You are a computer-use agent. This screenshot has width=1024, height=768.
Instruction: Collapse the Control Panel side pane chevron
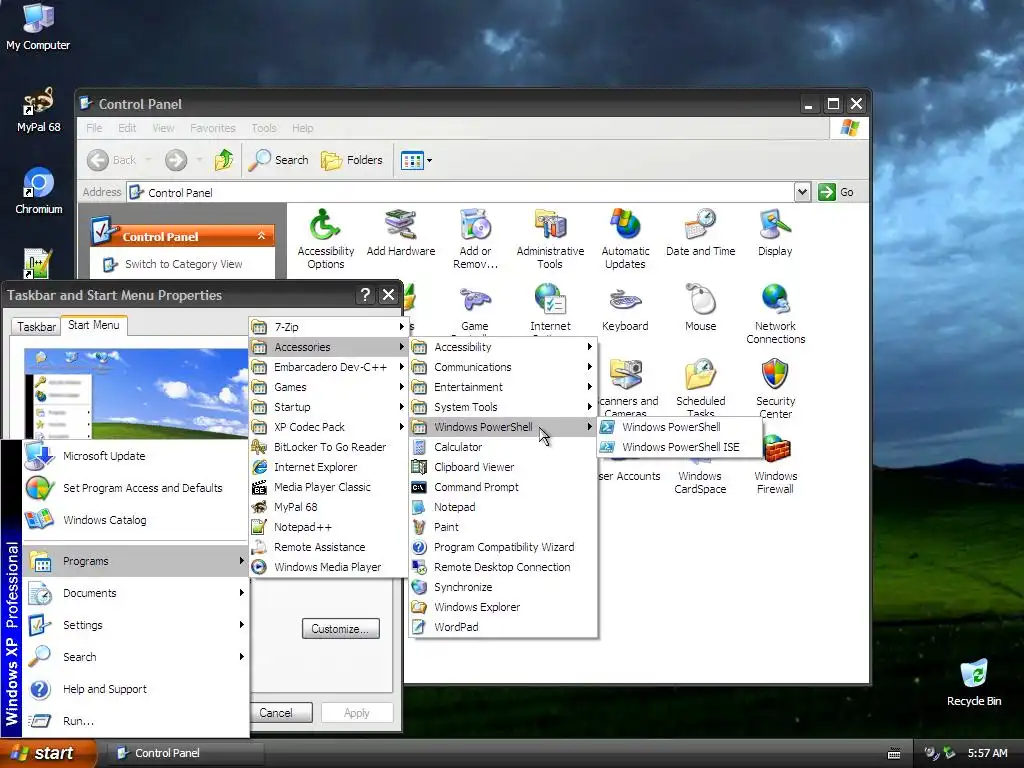[261, 236]
